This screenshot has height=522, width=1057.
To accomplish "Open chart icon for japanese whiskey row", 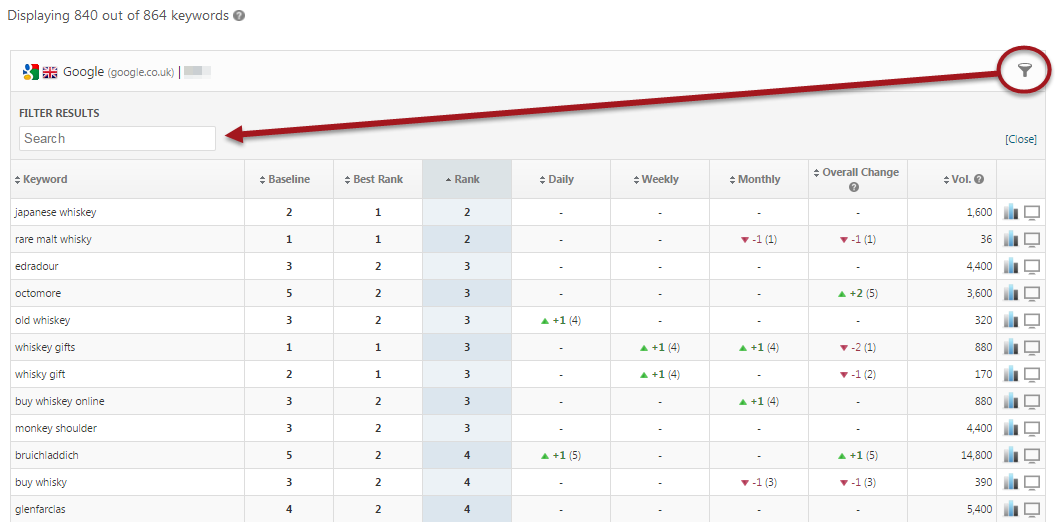I will pos(1010,212).
